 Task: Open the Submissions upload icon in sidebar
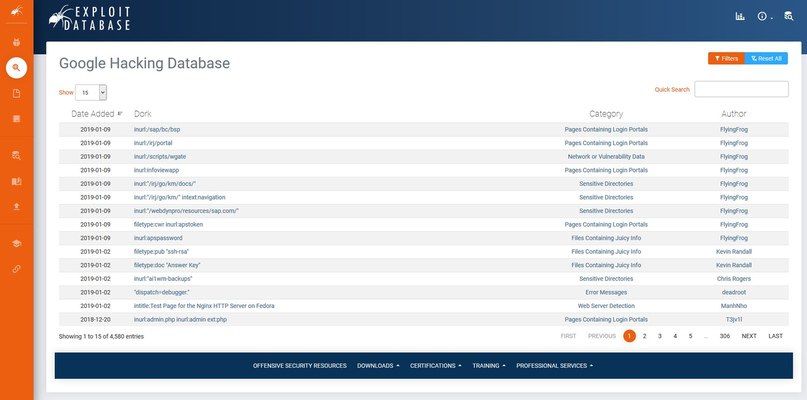pos(16,206)
